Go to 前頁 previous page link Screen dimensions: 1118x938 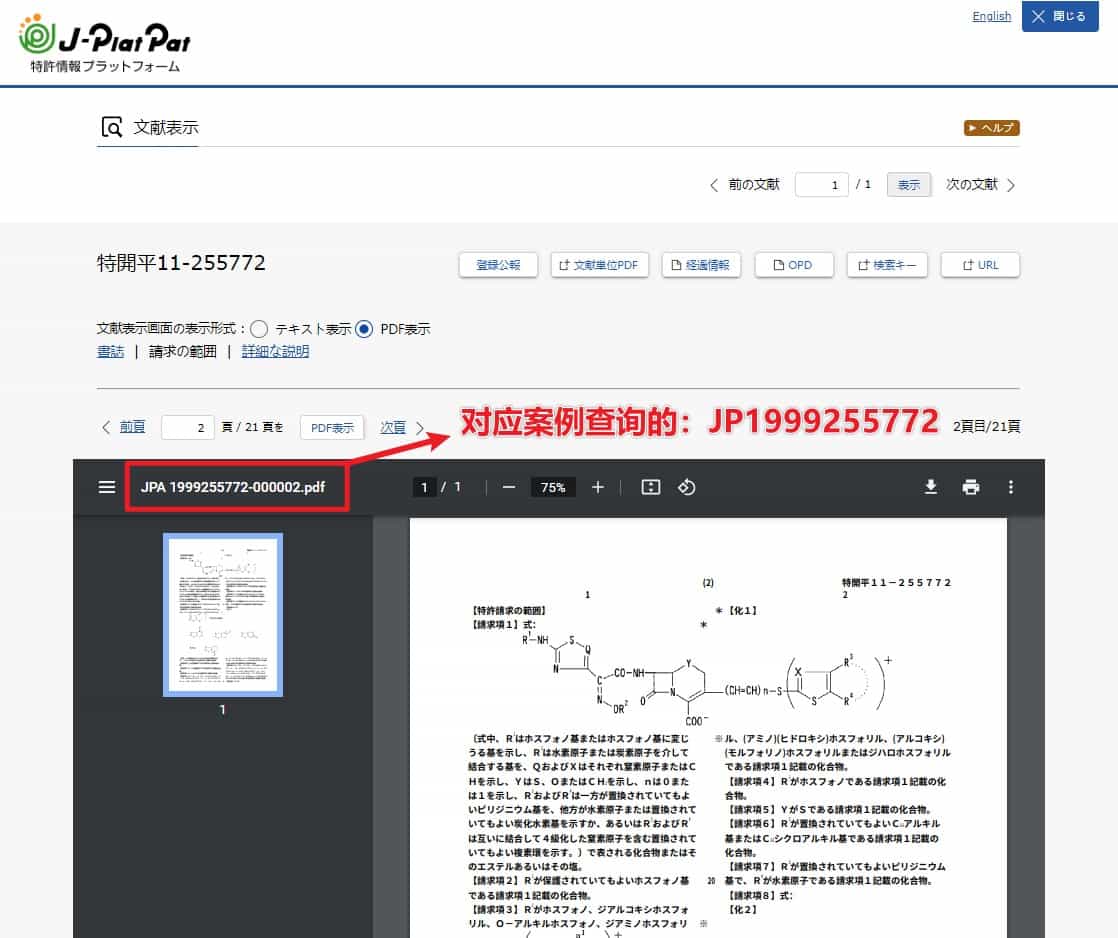pos(132,427)
